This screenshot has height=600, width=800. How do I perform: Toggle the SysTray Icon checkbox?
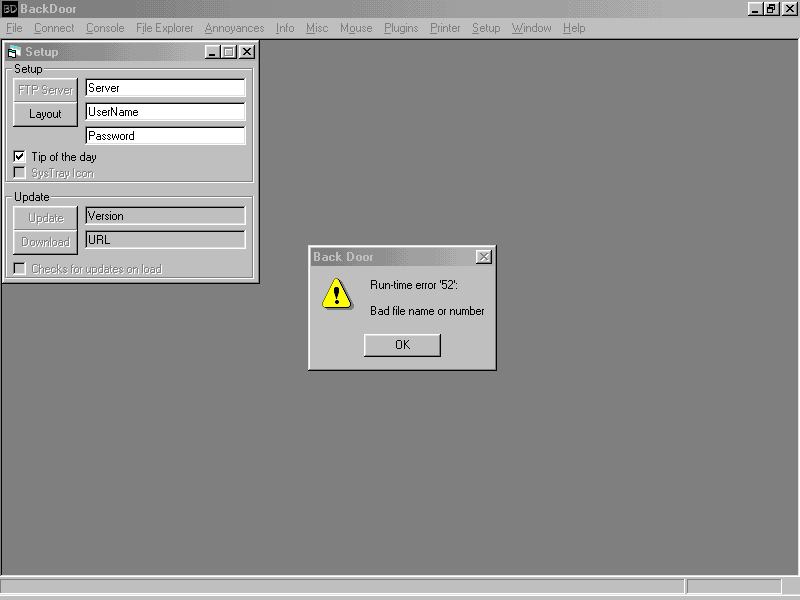click(20, 173)
